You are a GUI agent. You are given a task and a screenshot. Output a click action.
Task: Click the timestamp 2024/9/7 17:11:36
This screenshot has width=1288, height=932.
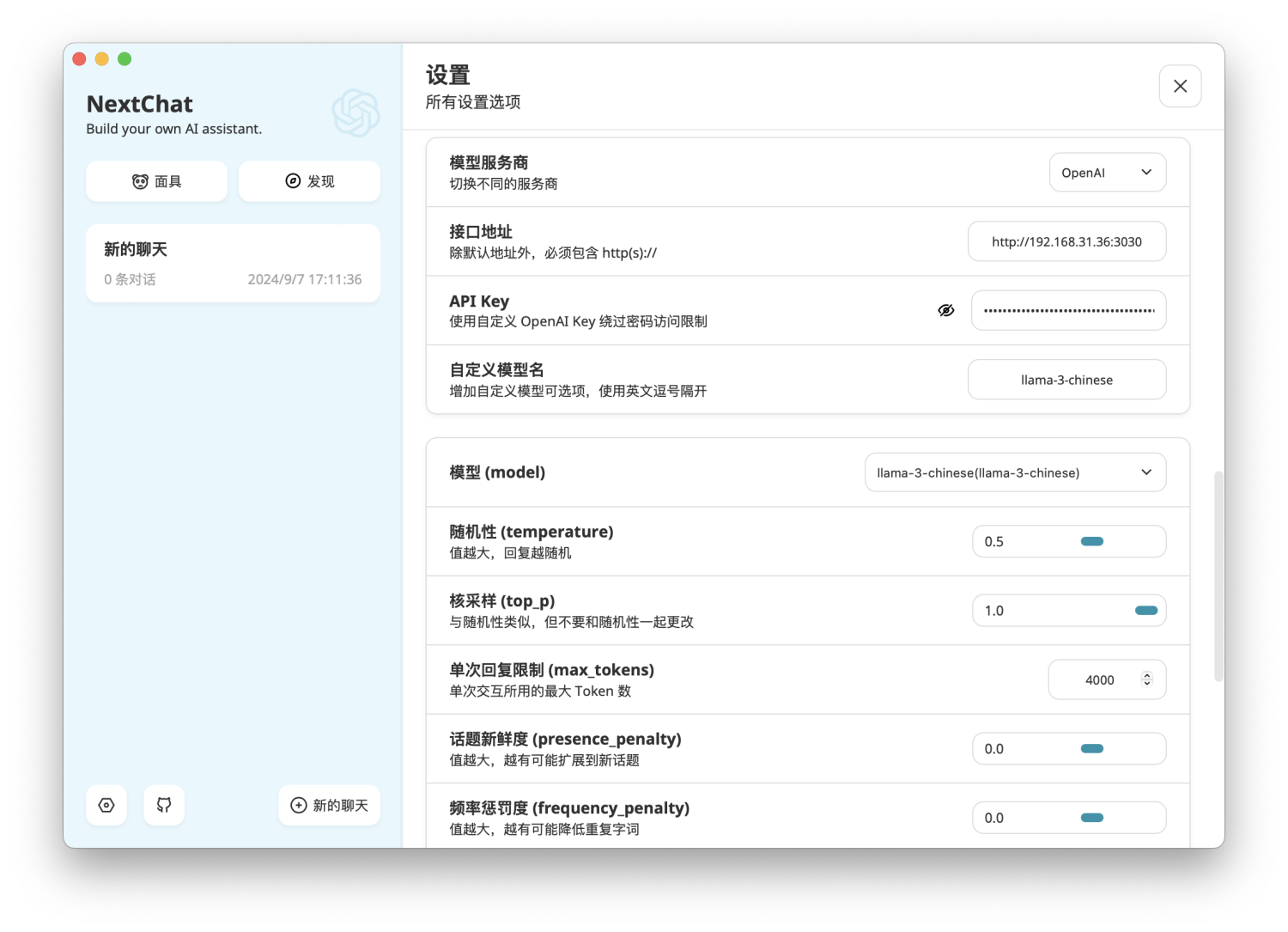point(305,279)
